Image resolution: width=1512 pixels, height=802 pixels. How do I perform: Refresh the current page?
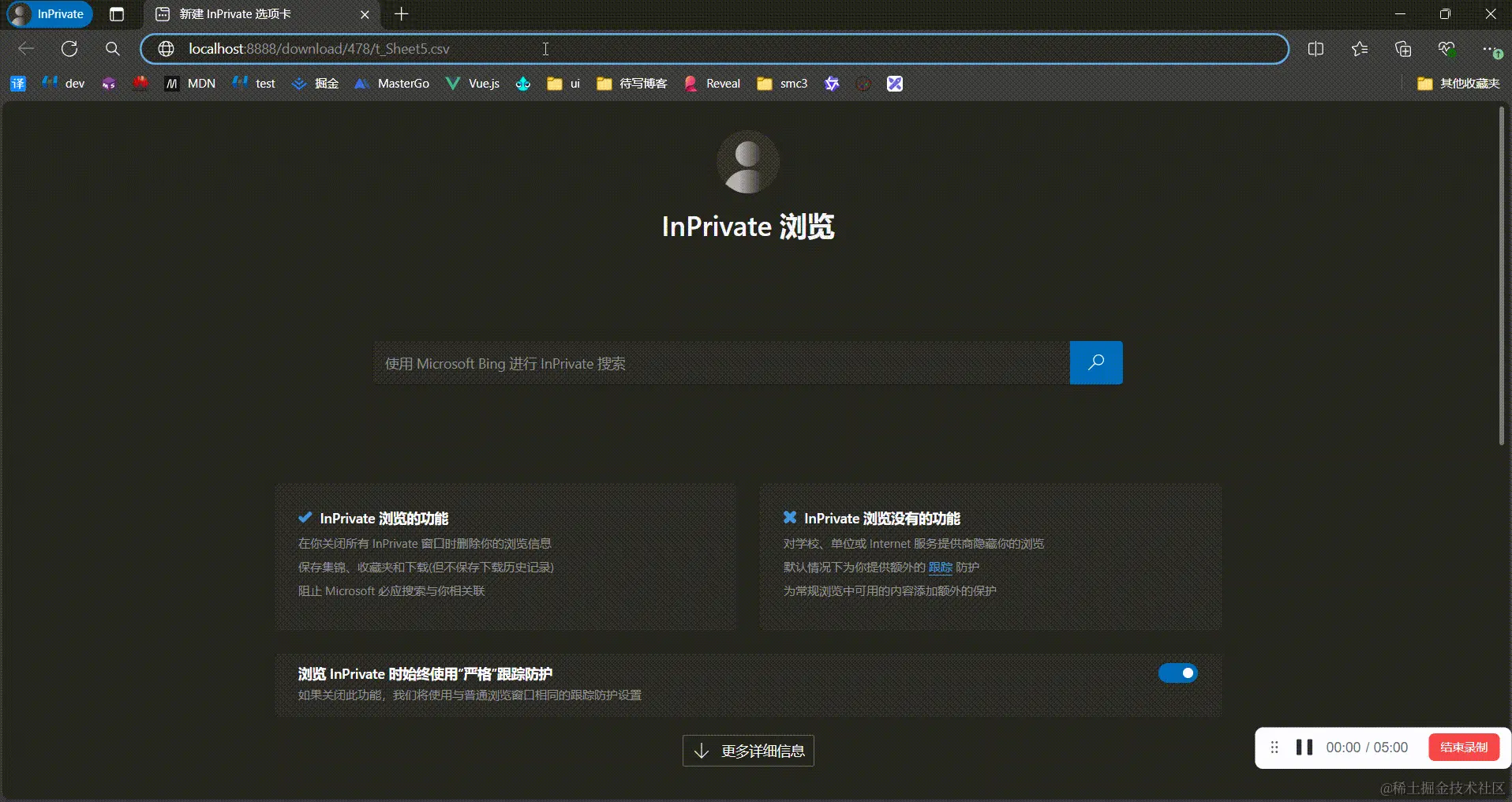coord(69,49)
